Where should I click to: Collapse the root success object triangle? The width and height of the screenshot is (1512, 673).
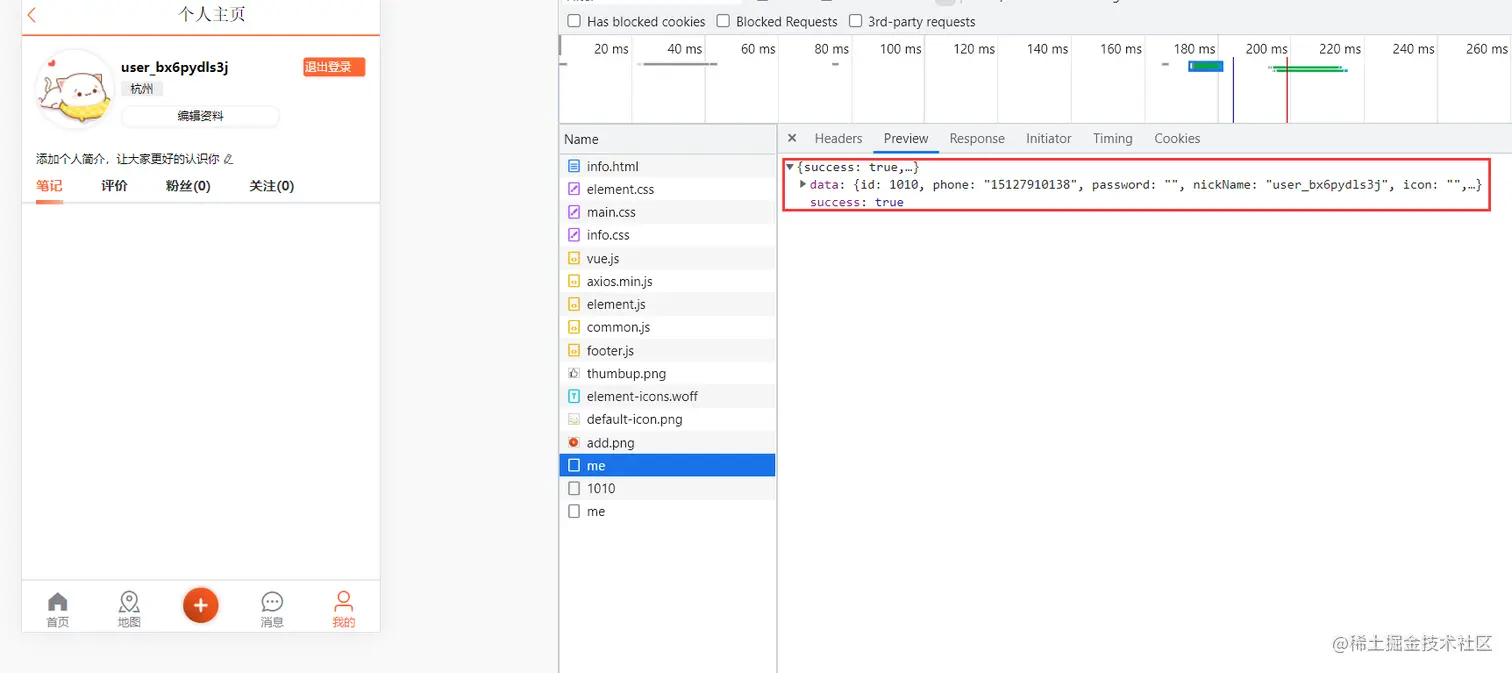tap(790, 167)
